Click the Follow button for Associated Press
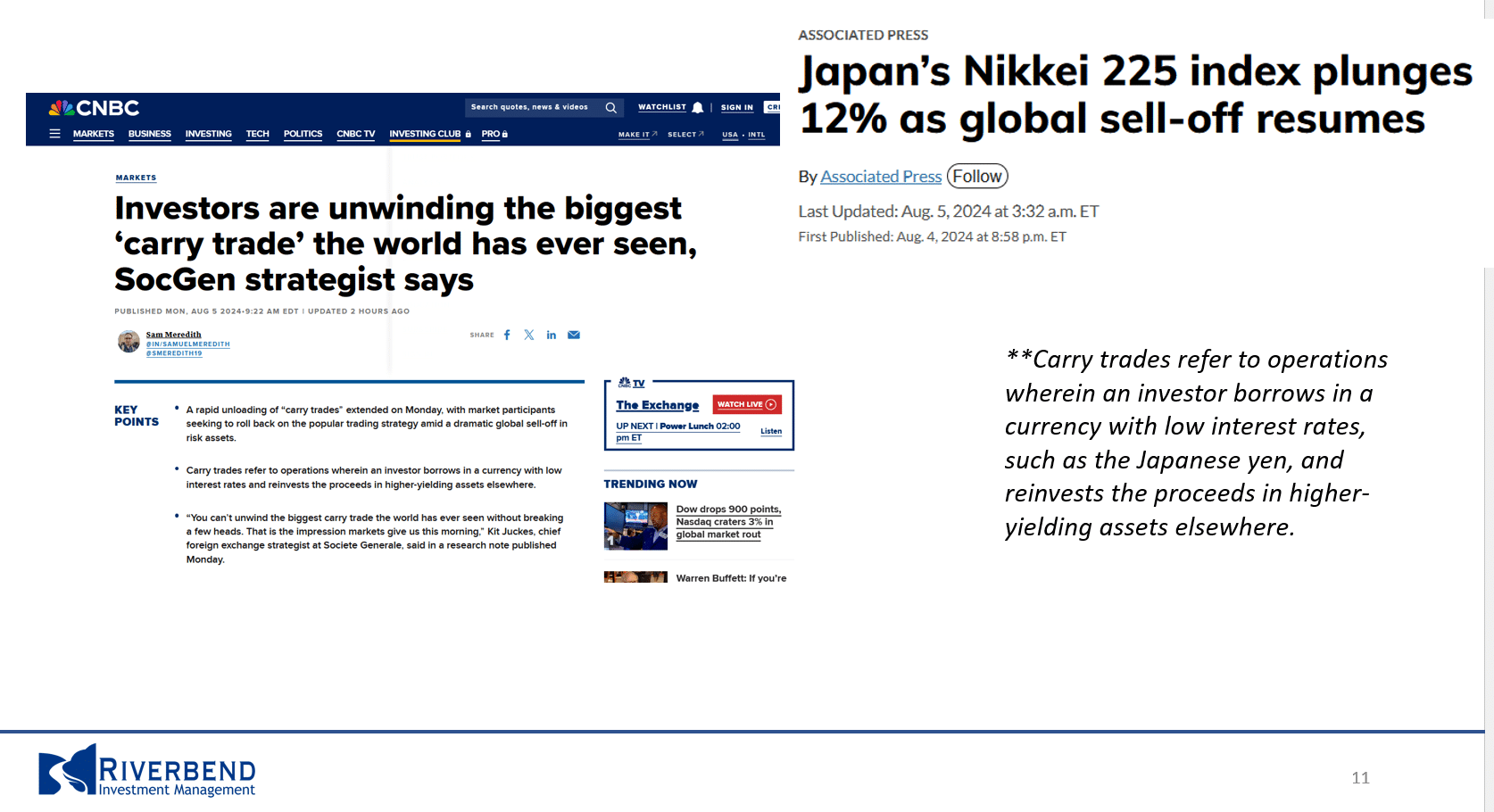 (x=977, y=177)
